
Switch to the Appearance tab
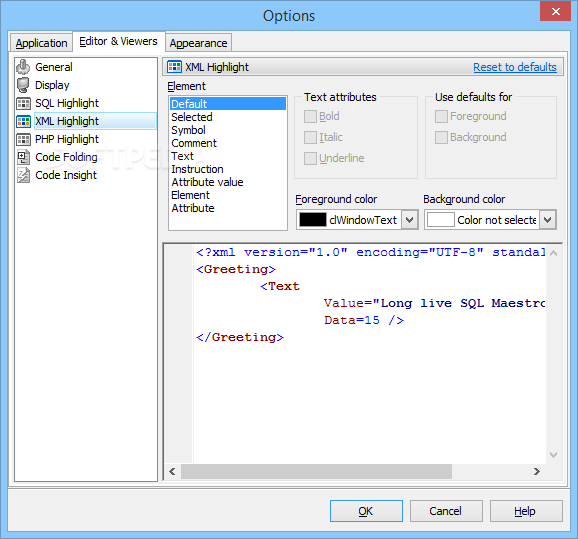pos(198,43)
